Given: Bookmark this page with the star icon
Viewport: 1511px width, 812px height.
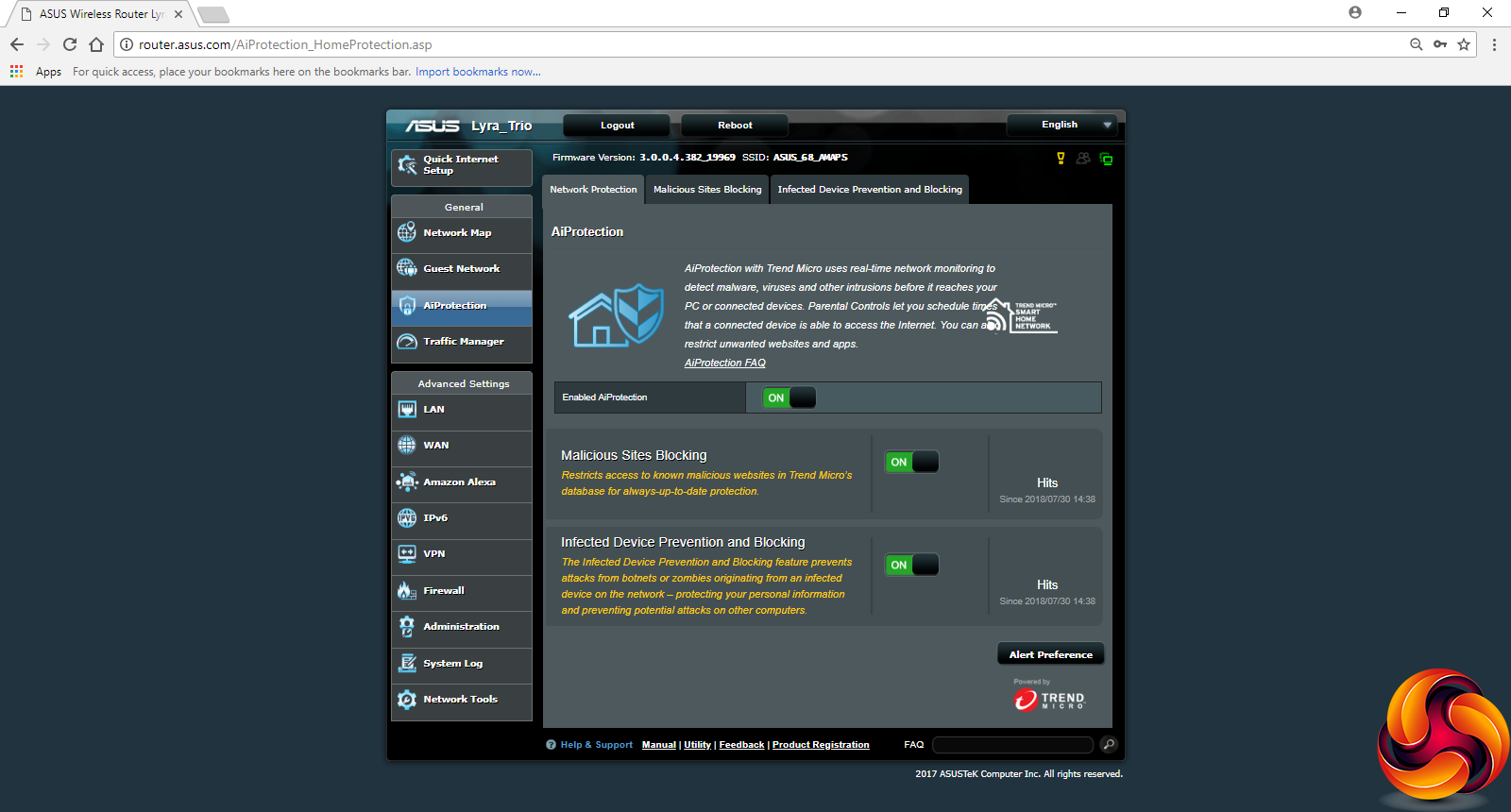Looking at the screenshot, I should point(1464,44).
